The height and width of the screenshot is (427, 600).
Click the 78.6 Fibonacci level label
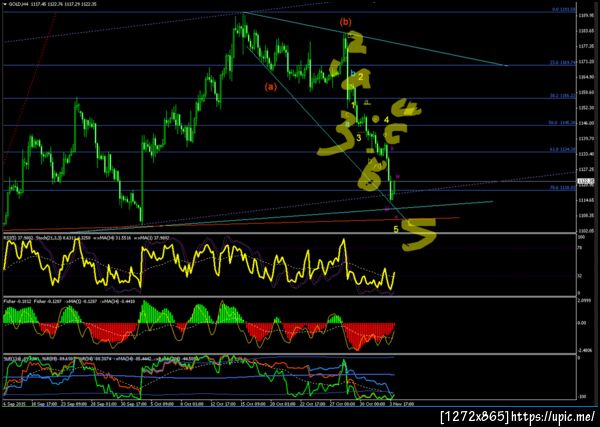click(x=563, y=188)
